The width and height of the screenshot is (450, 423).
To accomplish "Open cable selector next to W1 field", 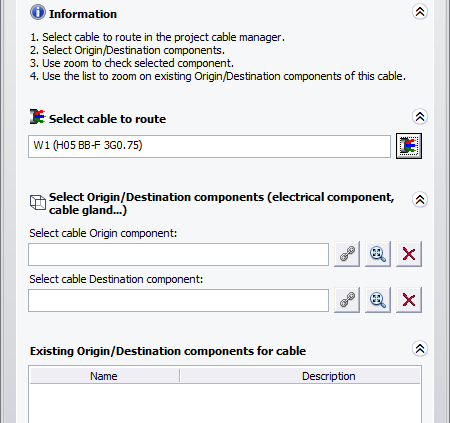I will pyautogui.click(x=409, y=146).
